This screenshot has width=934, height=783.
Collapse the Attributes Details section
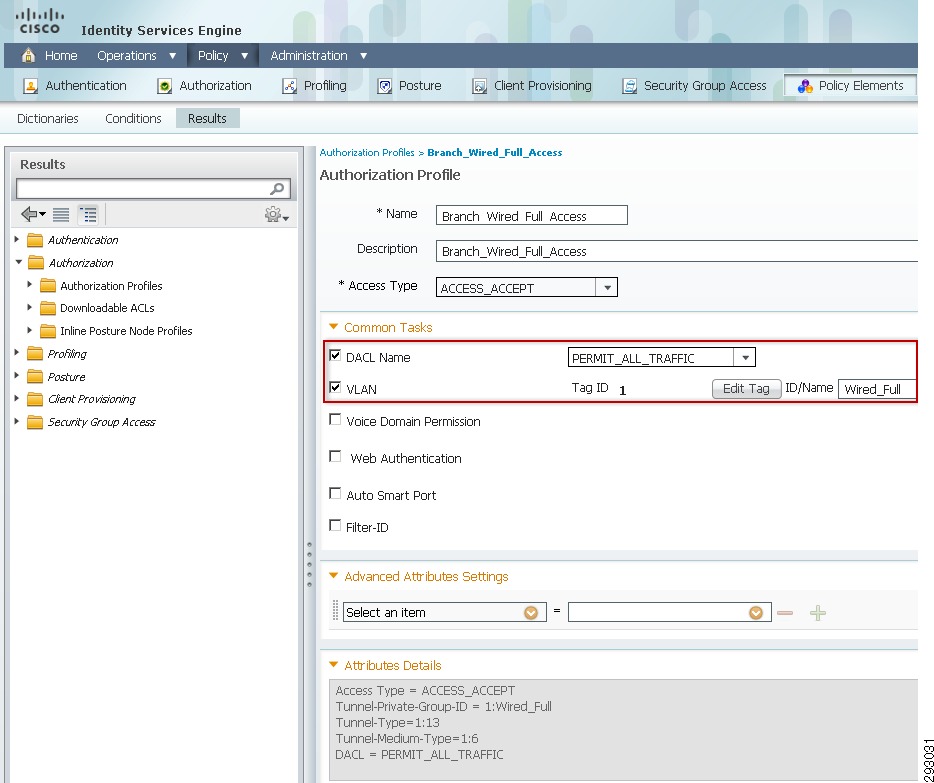click(x=334, y=665)
